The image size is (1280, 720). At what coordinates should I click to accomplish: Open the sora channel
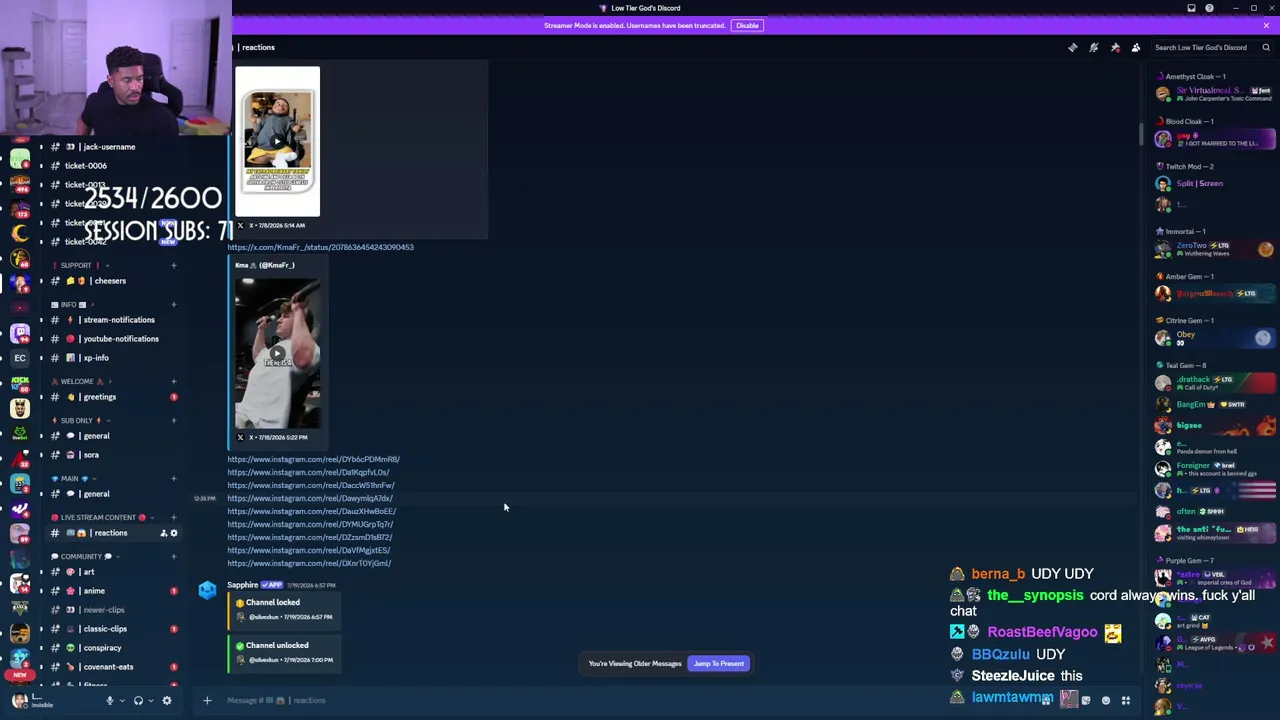click(113, 455)
